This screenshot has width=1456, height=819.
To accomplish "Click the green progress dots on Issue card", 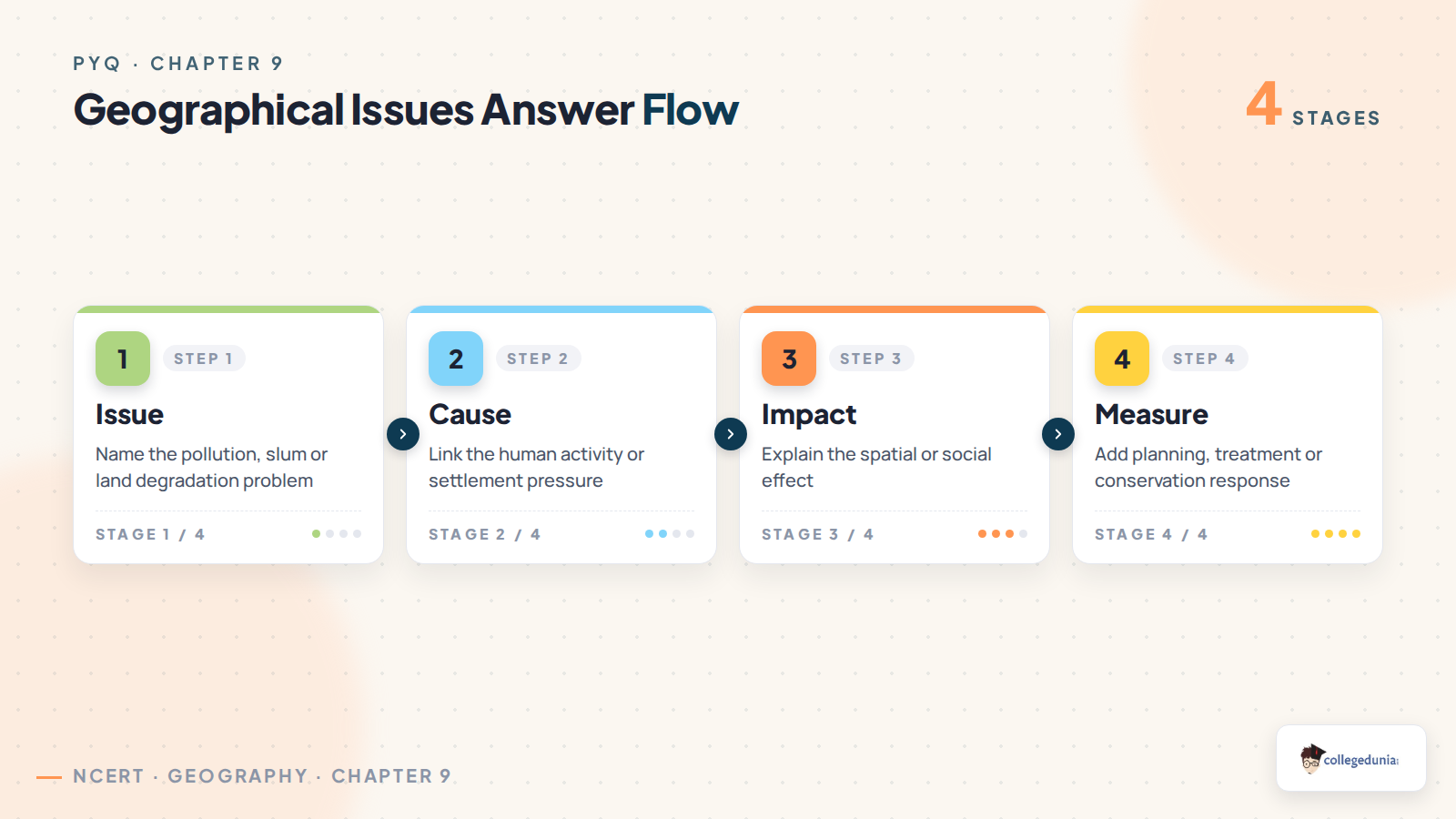I will tap(337, 534).
